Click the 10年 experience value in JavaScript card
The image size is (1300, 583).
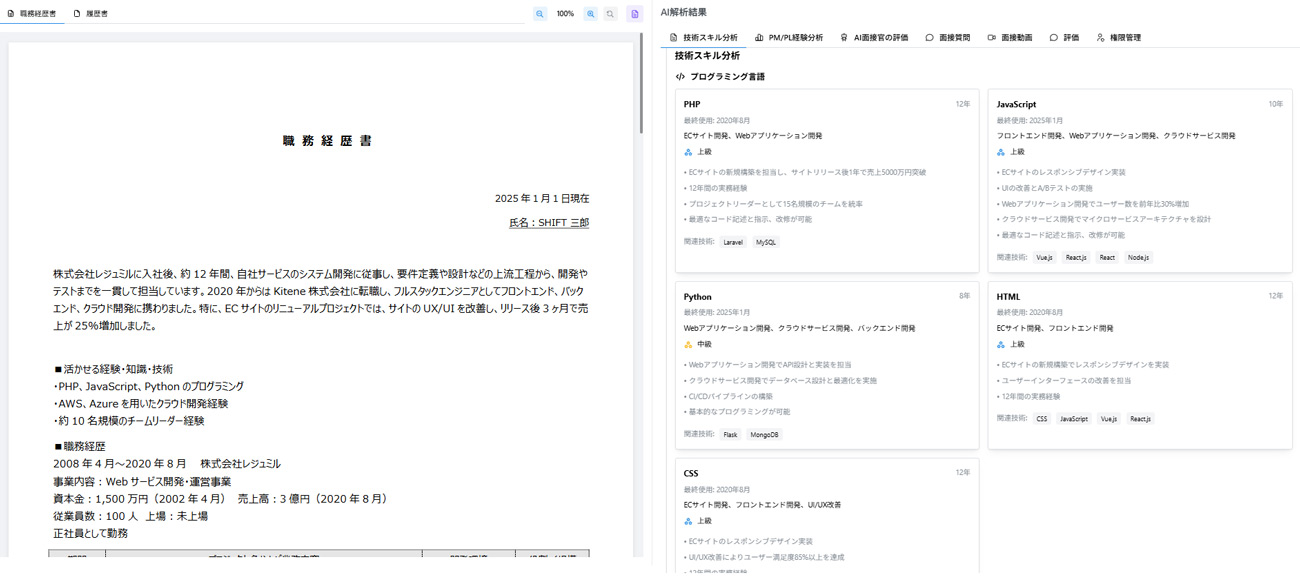point(1275,104)
